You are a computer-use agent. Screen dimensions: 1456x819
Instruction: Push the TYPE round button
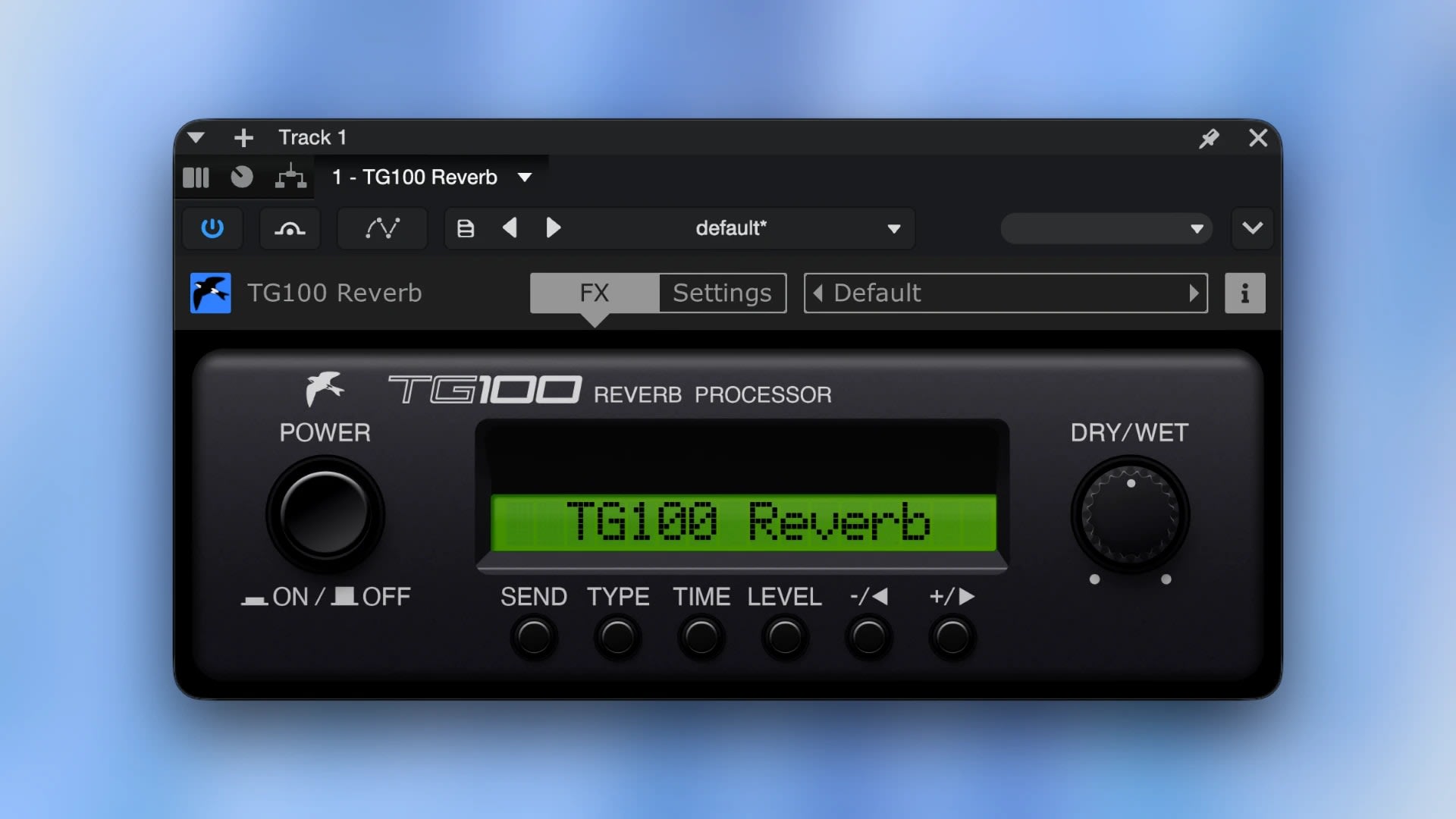(617, 636)
